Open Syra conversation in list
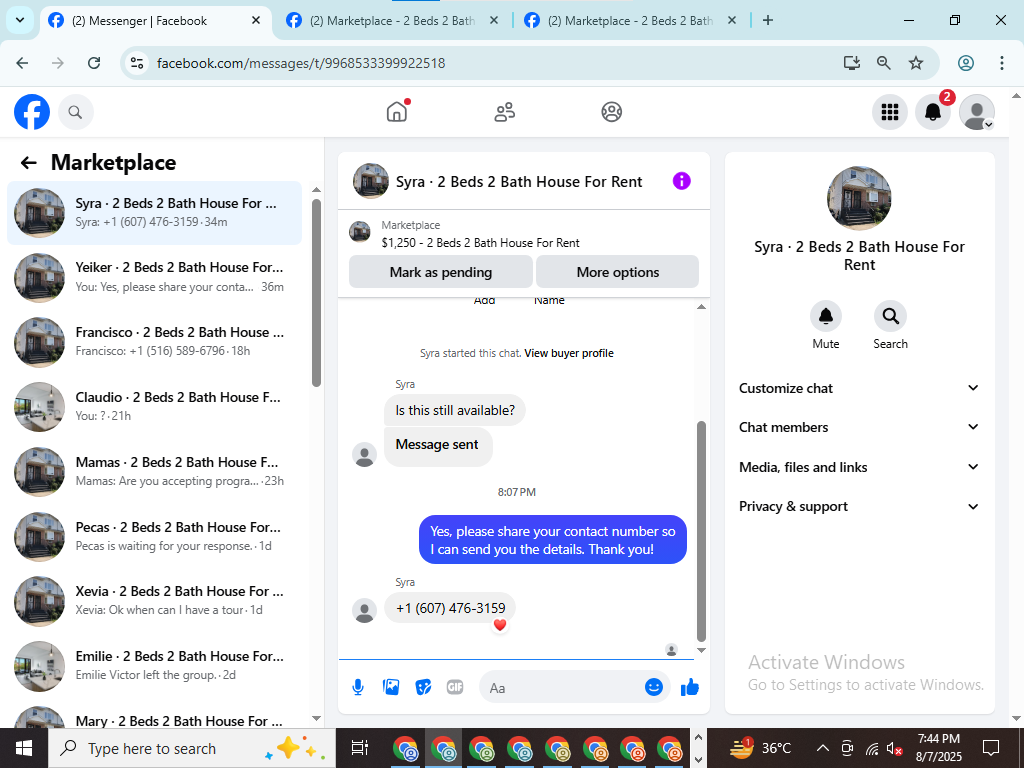The width and height of the screenshot is (1024, 768). pyautogui.click(x=155, y=212)
